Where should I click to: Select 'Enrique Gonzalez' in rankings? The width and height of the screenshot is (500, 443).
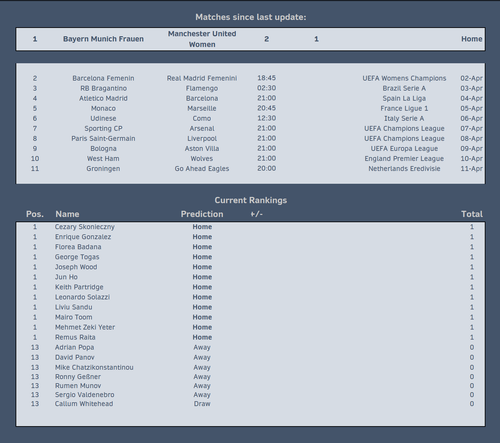coord(83,237)
